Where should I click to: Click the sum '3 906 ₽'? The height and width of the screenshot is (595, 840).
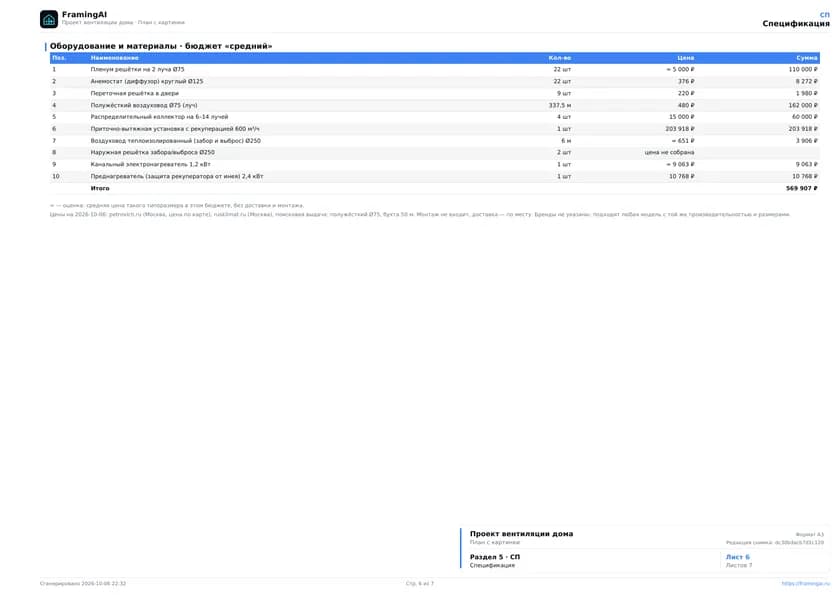[x=806, y=141]
